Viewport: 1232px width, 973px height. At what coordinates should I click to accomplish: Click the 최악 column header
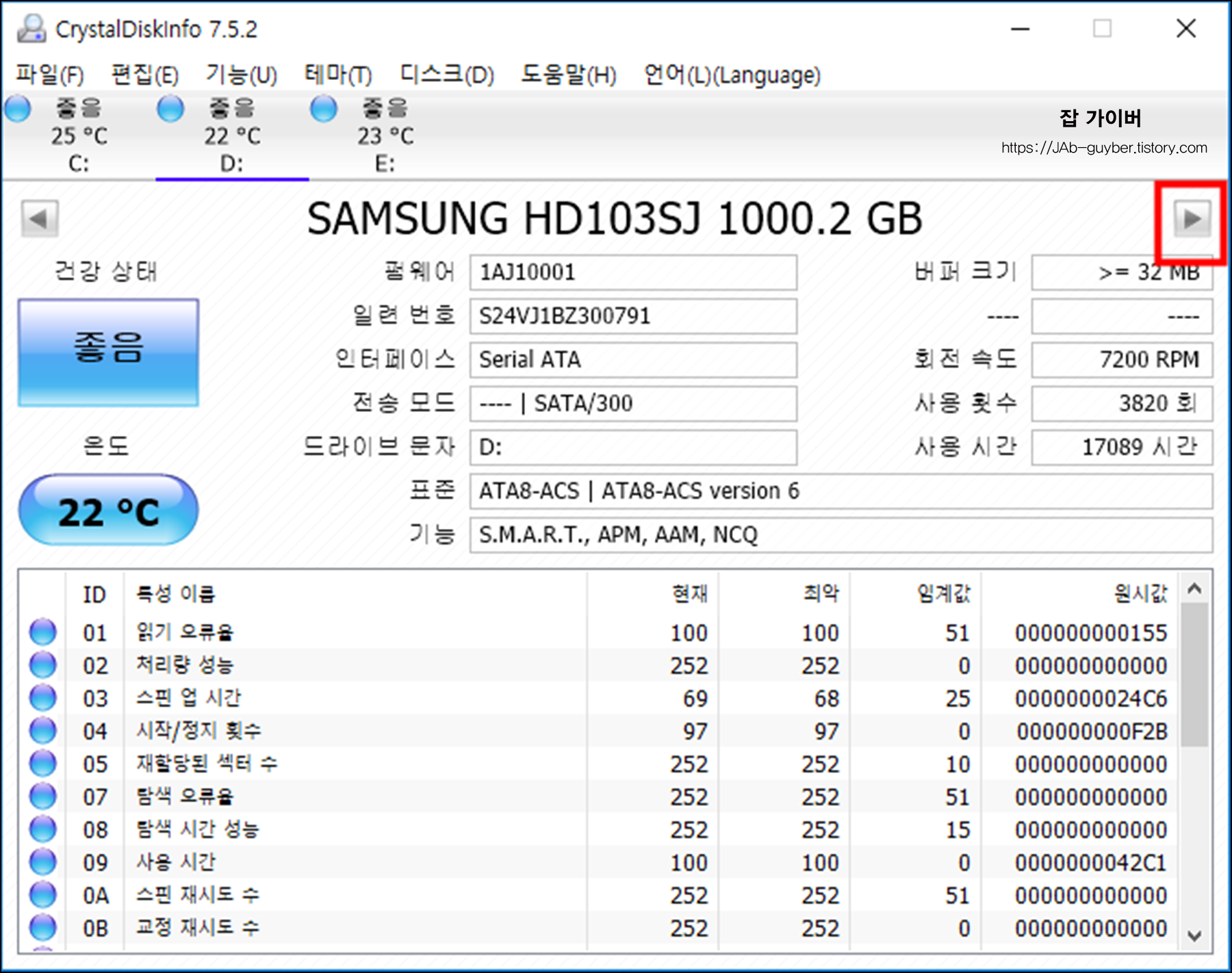[784, 594]
